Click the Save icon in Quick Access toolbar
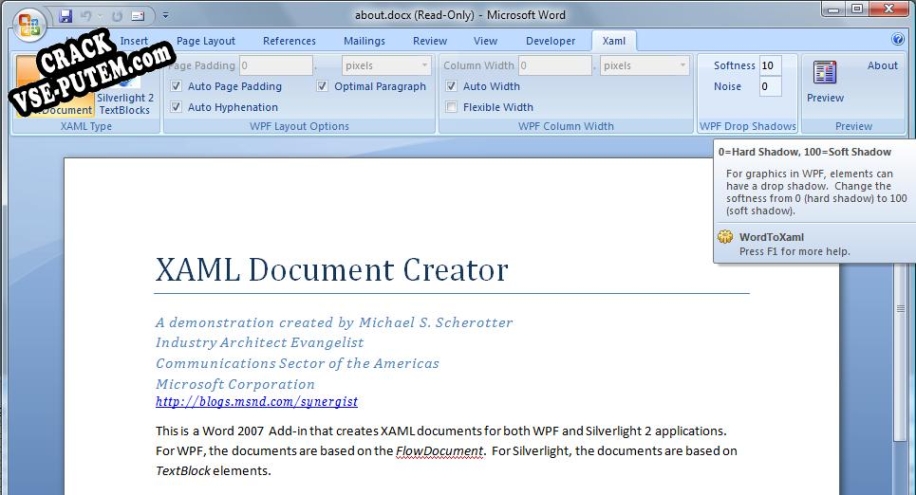The height and width of the screenshot is (495, 916). pyautogui.click(x=65, y=16)
